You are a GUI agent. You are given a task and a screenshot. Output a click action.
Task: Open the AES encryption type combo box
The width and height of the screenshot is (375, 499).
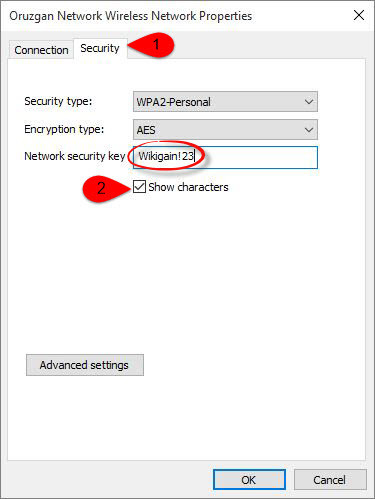click(225, 130)
